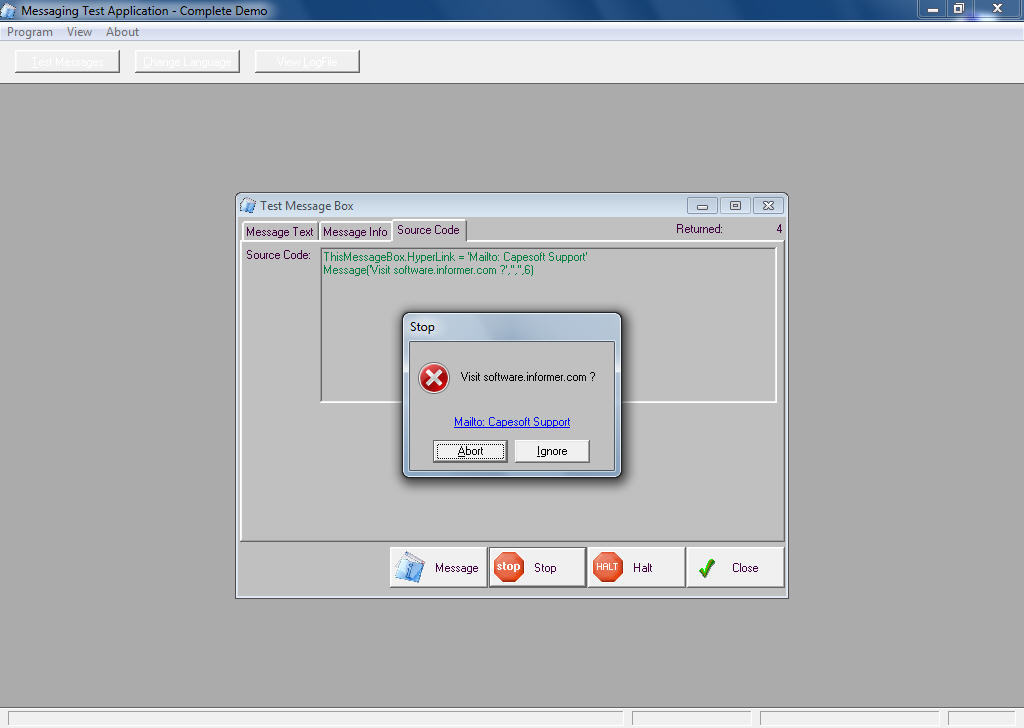Click the Close button with green checkmark

[x=735, y=567]
